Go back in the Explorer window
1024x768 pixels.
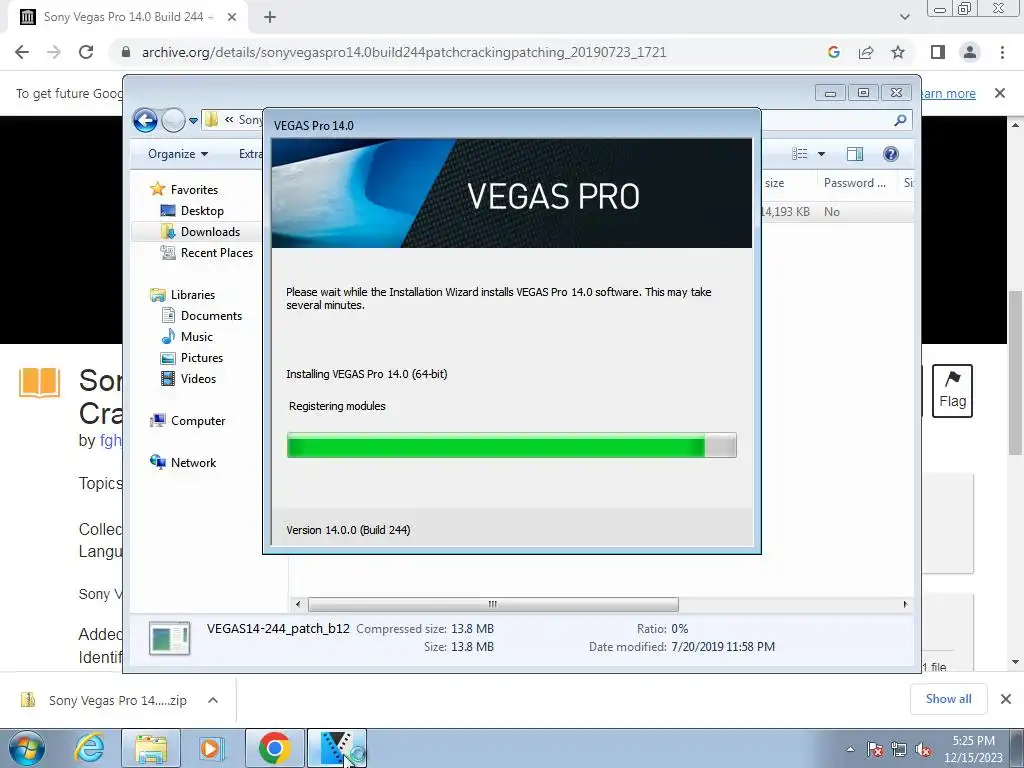pos(145,120)
